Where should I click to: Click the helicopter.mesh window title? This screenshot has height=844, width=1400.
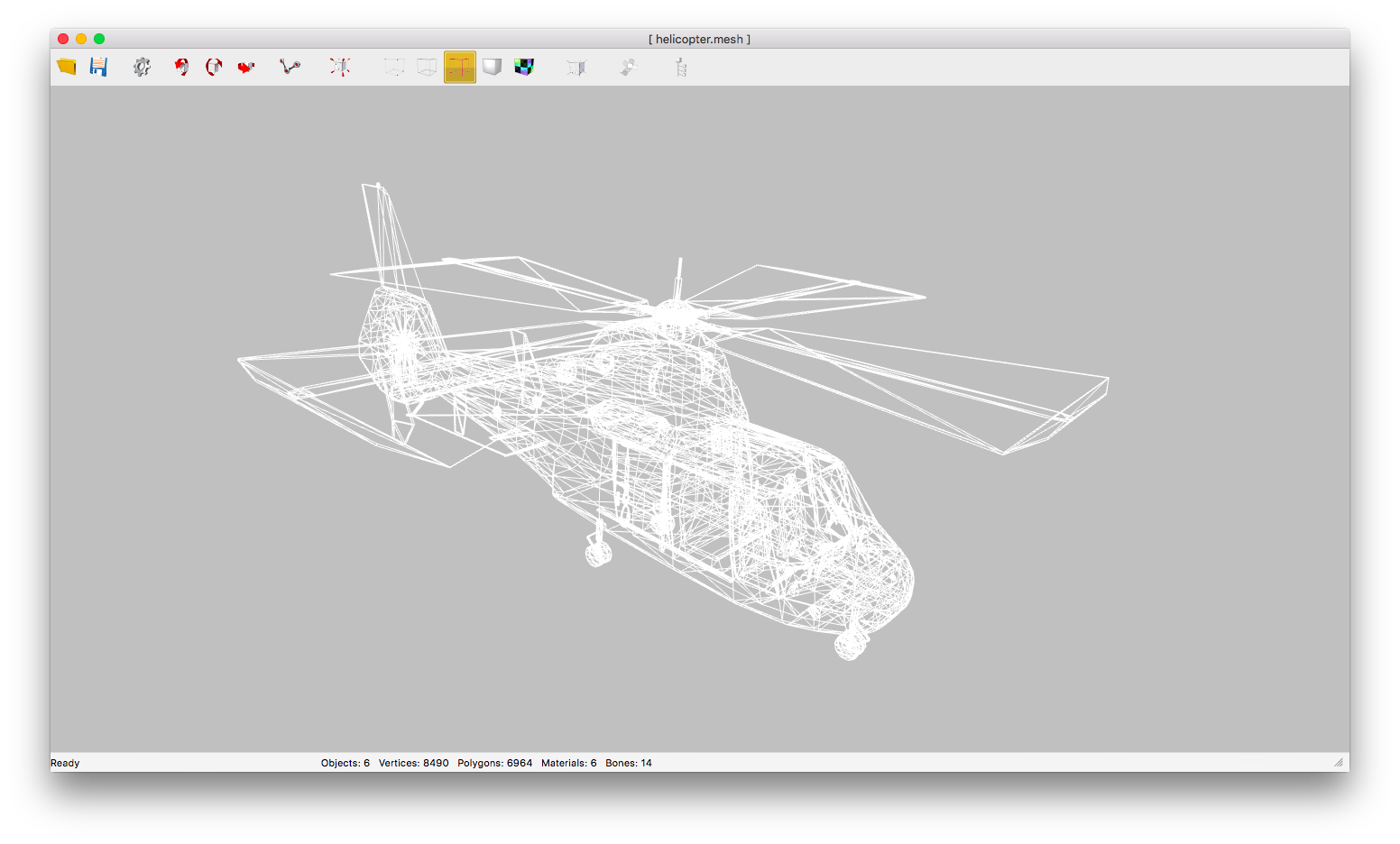[699, 39]
